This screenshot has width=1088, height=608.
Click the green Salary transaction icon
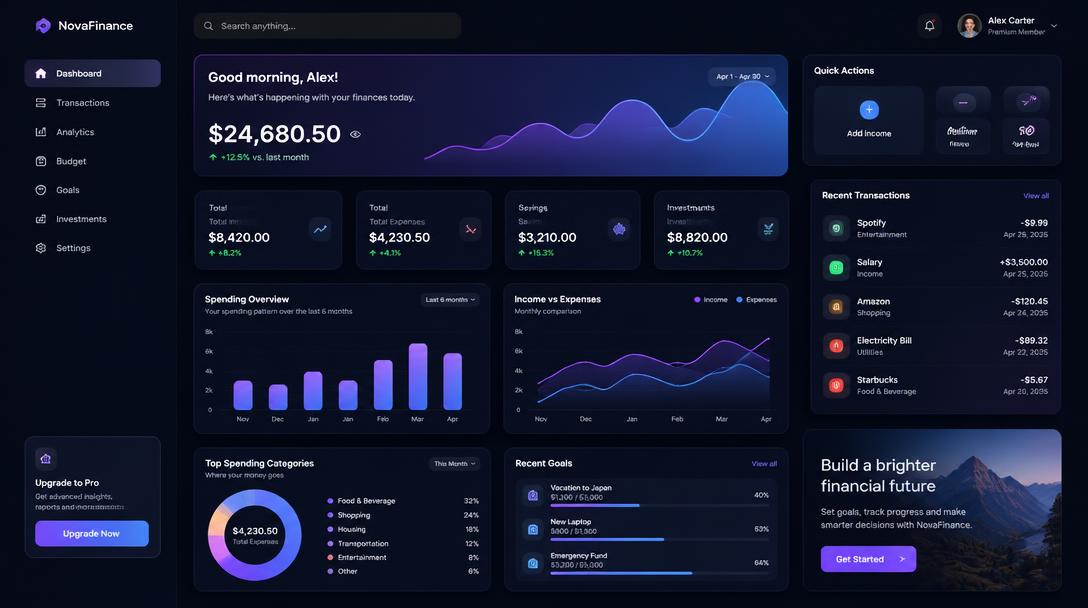[836, 267]
